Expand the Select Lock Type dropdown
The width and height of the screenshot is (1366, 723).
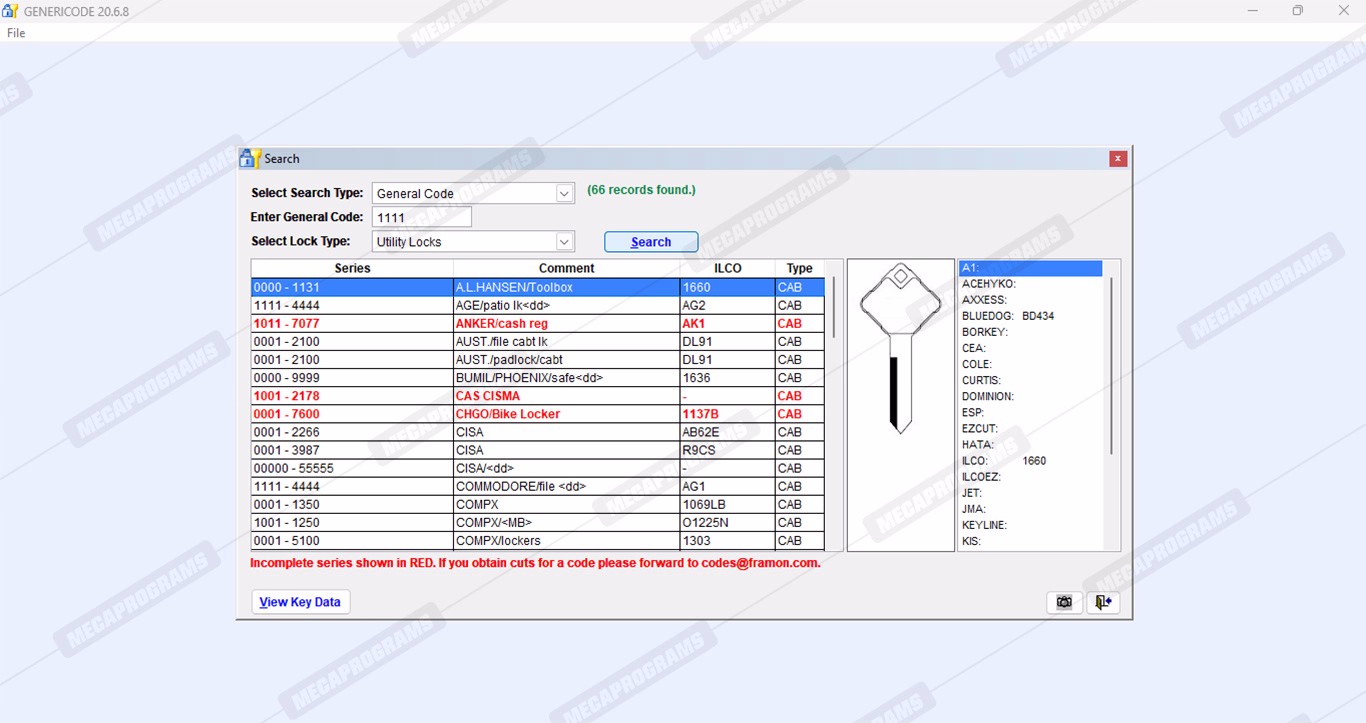pos(564,242)
